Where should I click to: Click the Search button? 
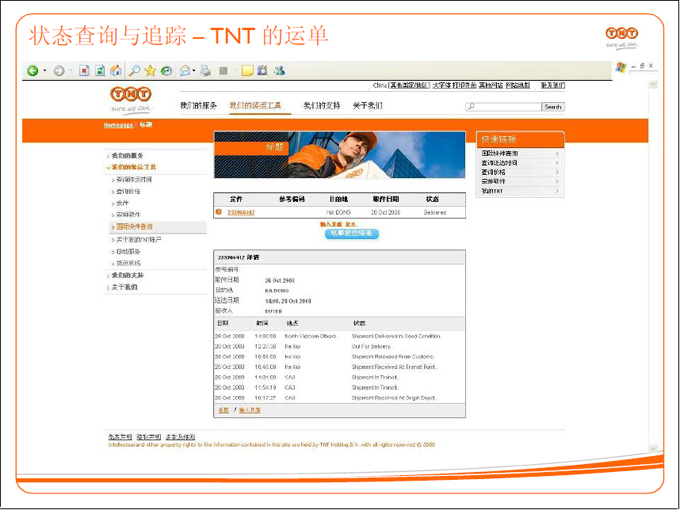click(x=553, y=106)
